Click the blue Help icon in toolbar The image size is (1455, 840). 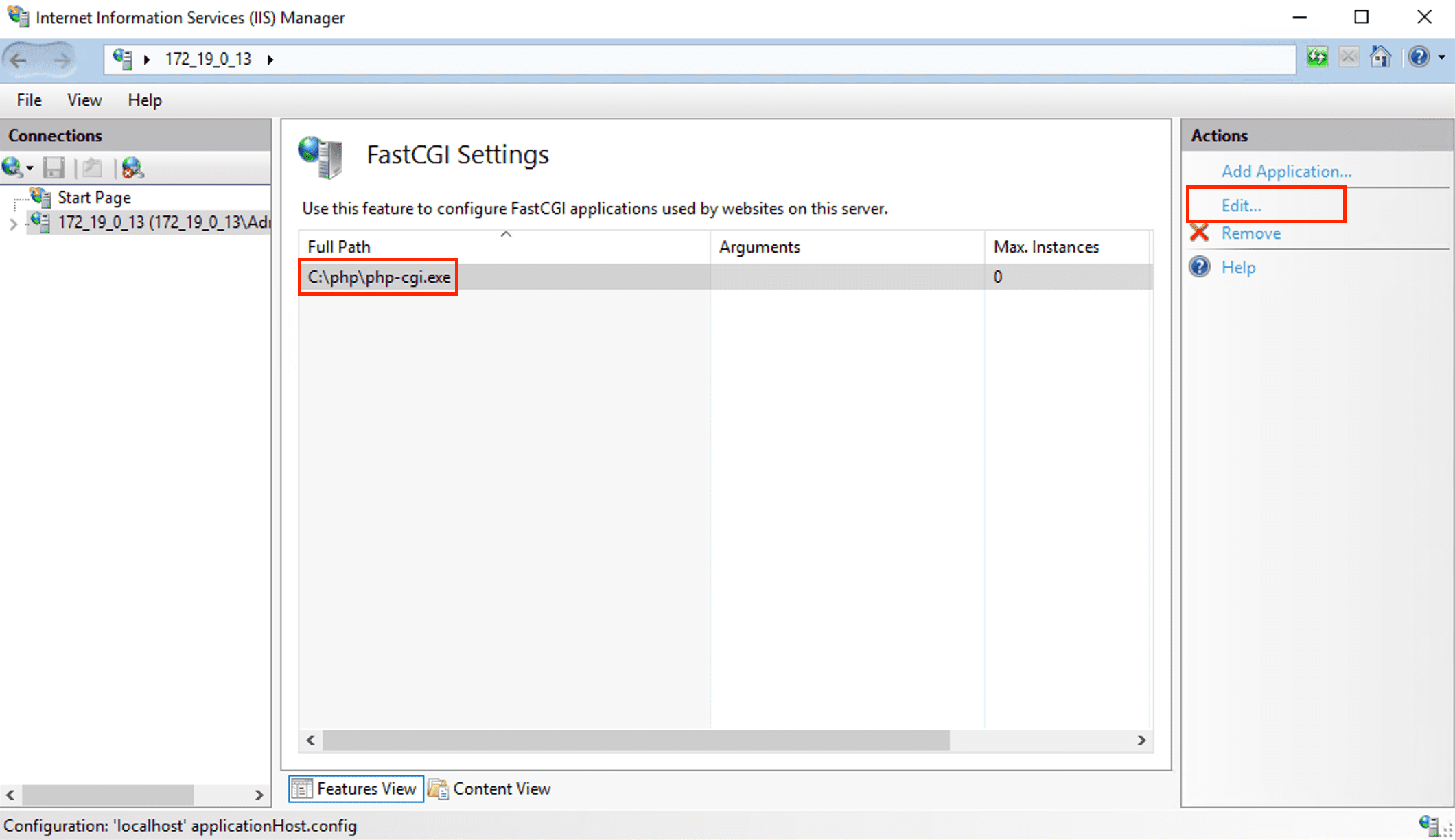tap(1419, 57)
